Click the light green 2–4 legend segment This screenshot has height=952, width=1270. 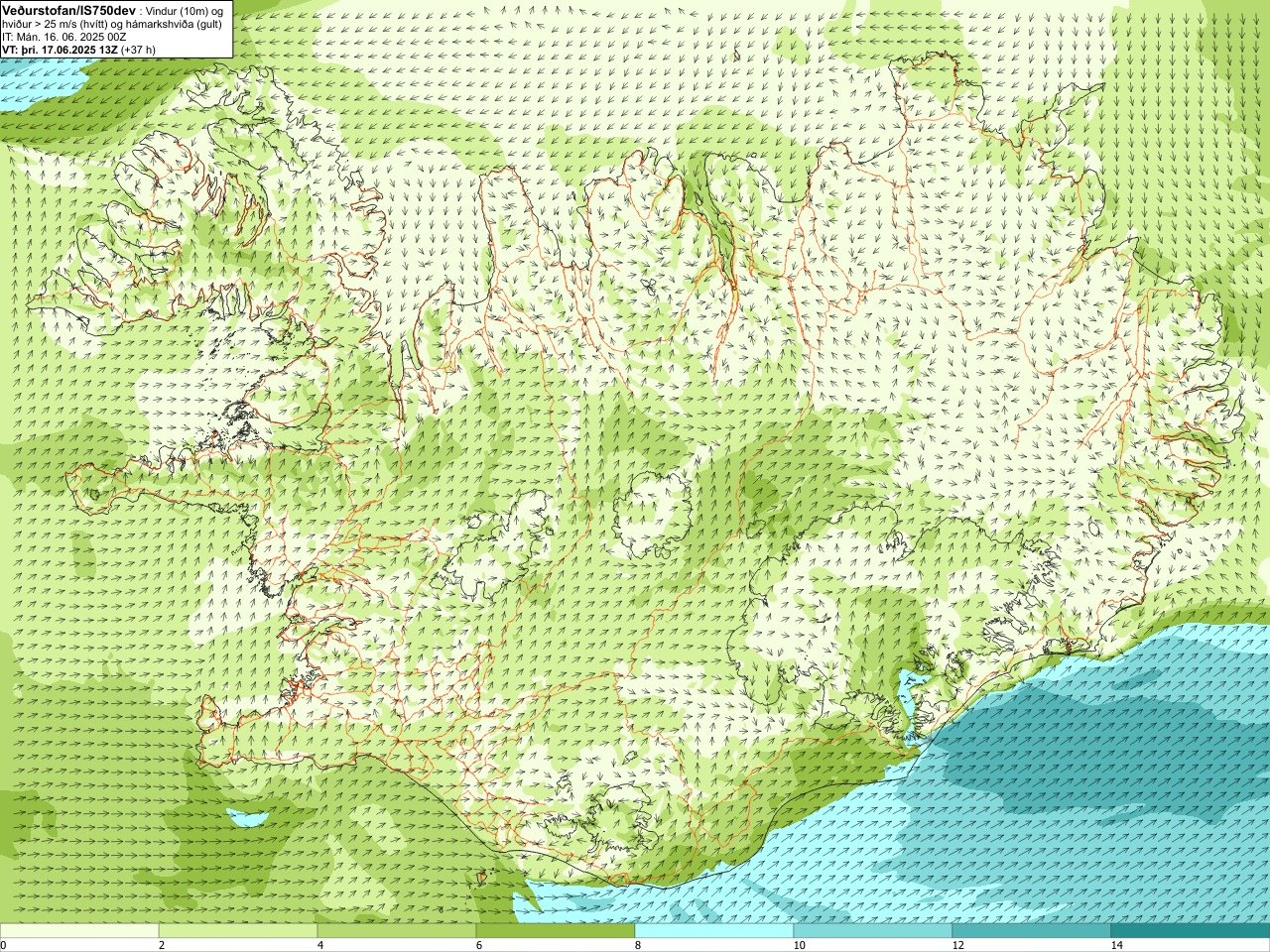pyautogui.click(x=238, y=931)
